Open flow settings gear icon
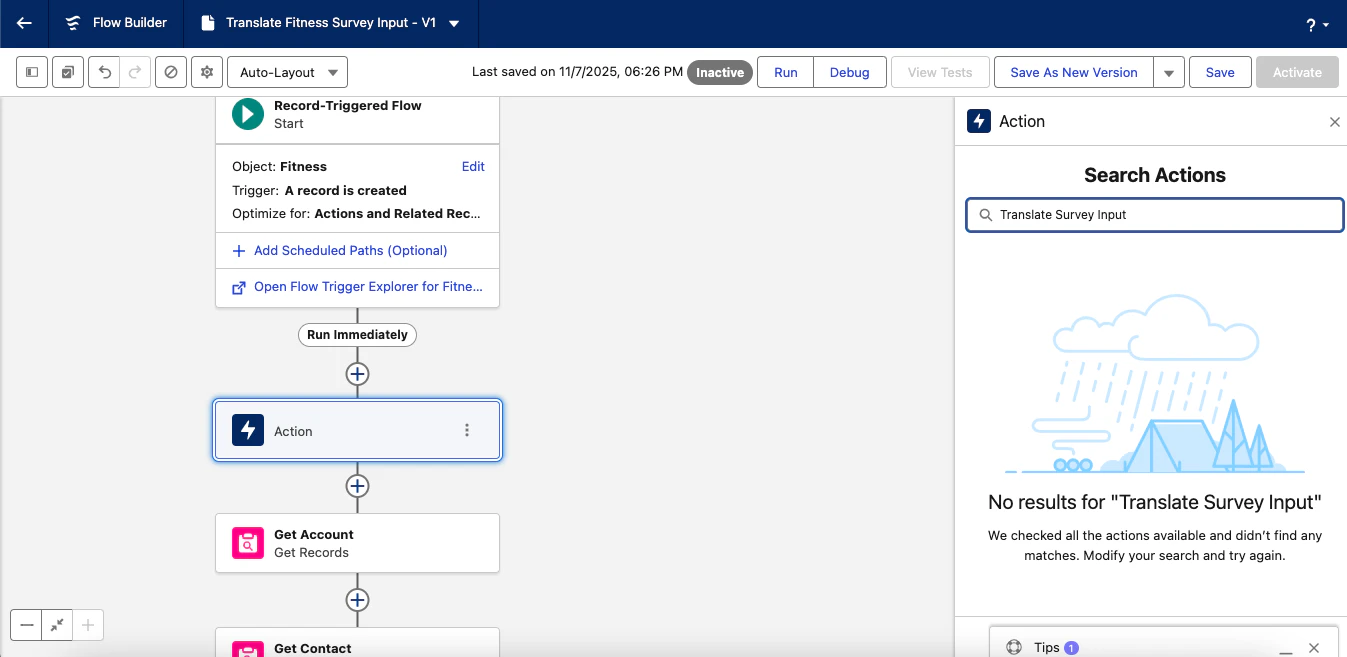Viewport: 1347px width, 657px height. click(x=207, y=72)
